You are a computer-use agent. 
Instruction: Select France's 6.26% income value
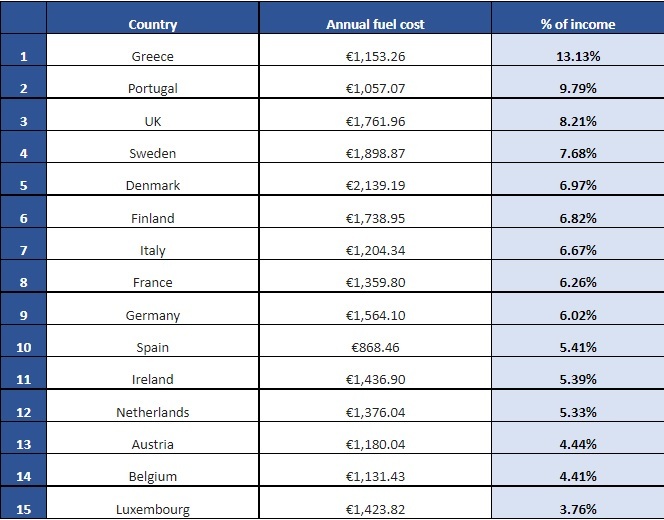[x=577, y=283]
